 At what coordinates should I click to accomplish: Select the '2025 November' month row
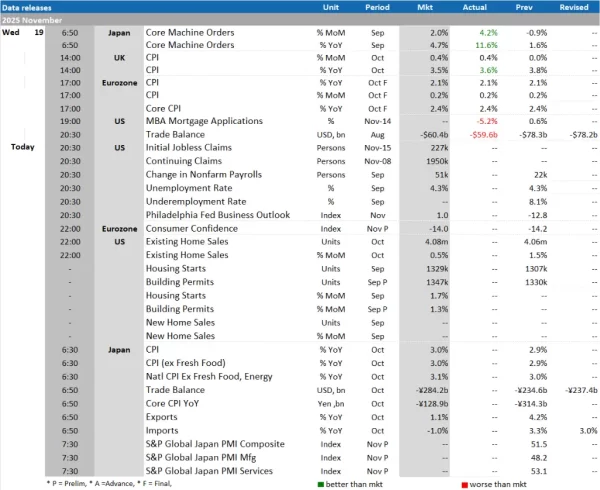point(37,19)
